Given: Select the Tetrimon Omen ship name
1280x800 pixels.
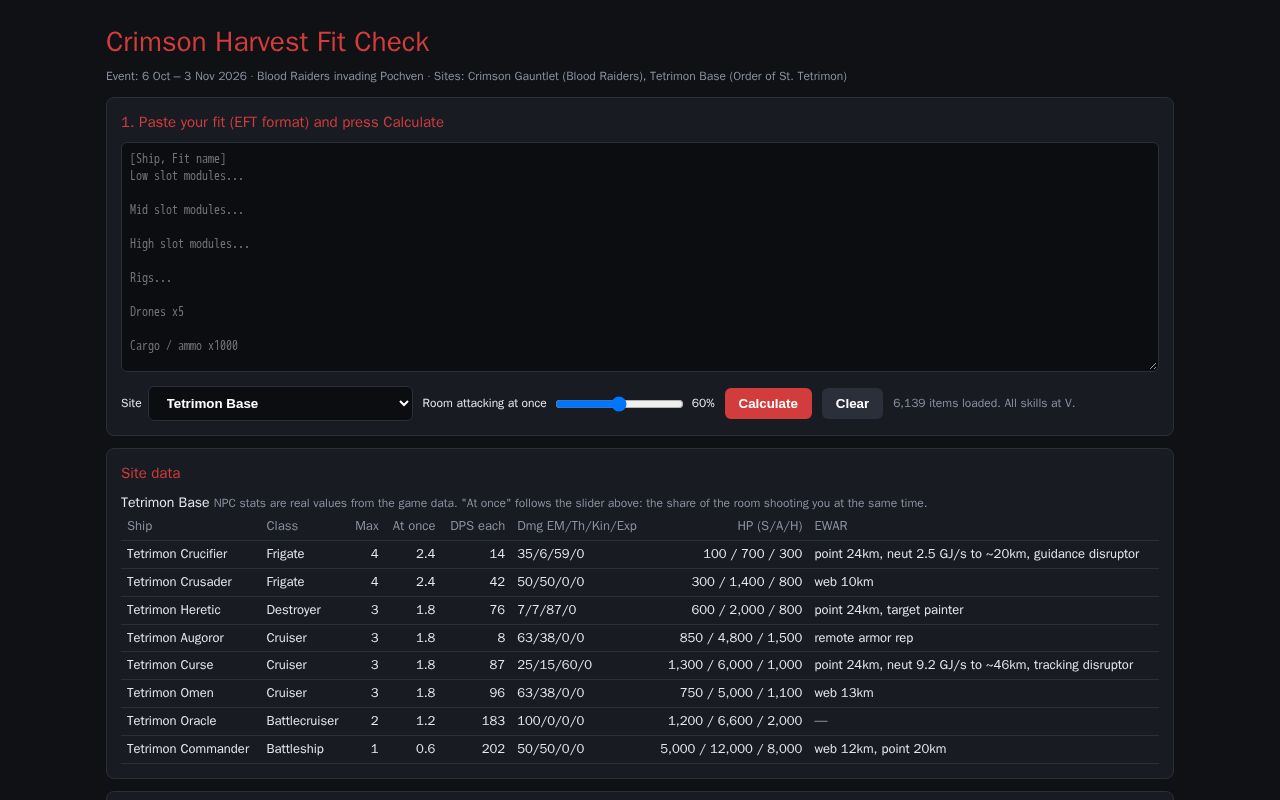Looking at the screenshot, I should click(x=170, y=693).
